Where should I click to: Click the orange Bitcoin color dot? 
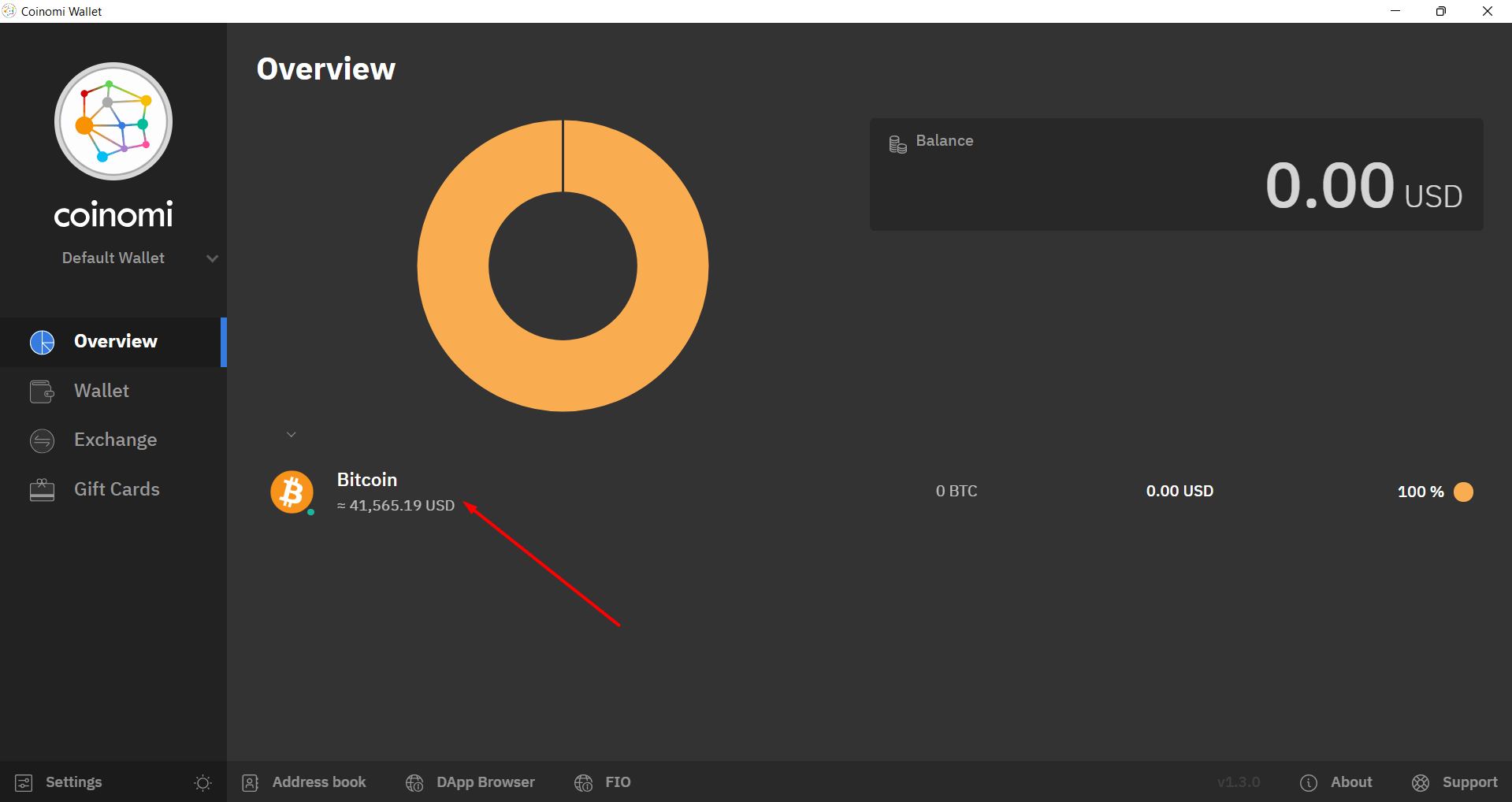click(x=1463, y=492)
